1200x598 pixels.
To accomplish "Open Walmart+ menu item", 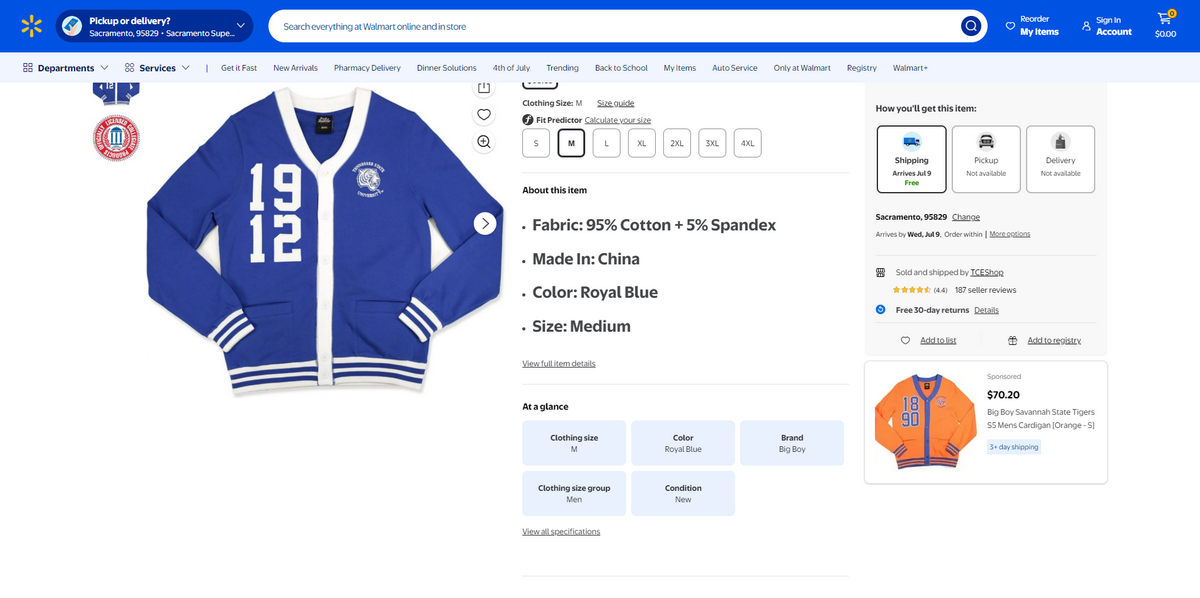I will pyautogui.click(x=910, y=68).
